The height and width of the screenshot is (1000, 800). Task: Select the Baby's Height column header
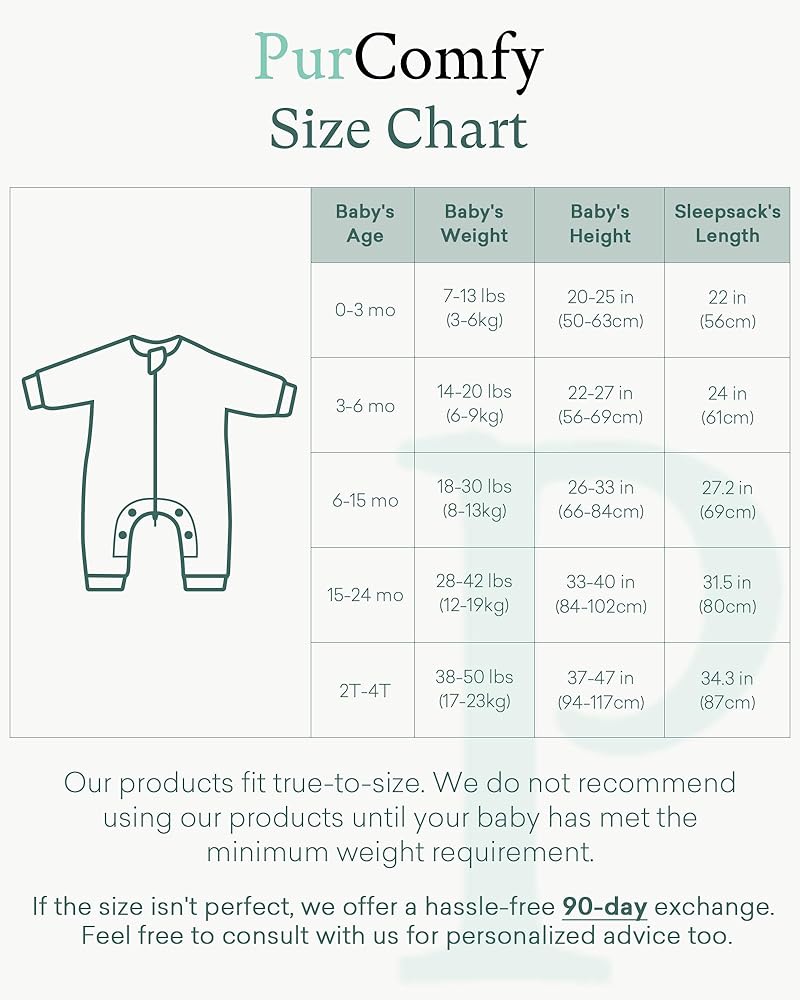click(x=600, y=224)
